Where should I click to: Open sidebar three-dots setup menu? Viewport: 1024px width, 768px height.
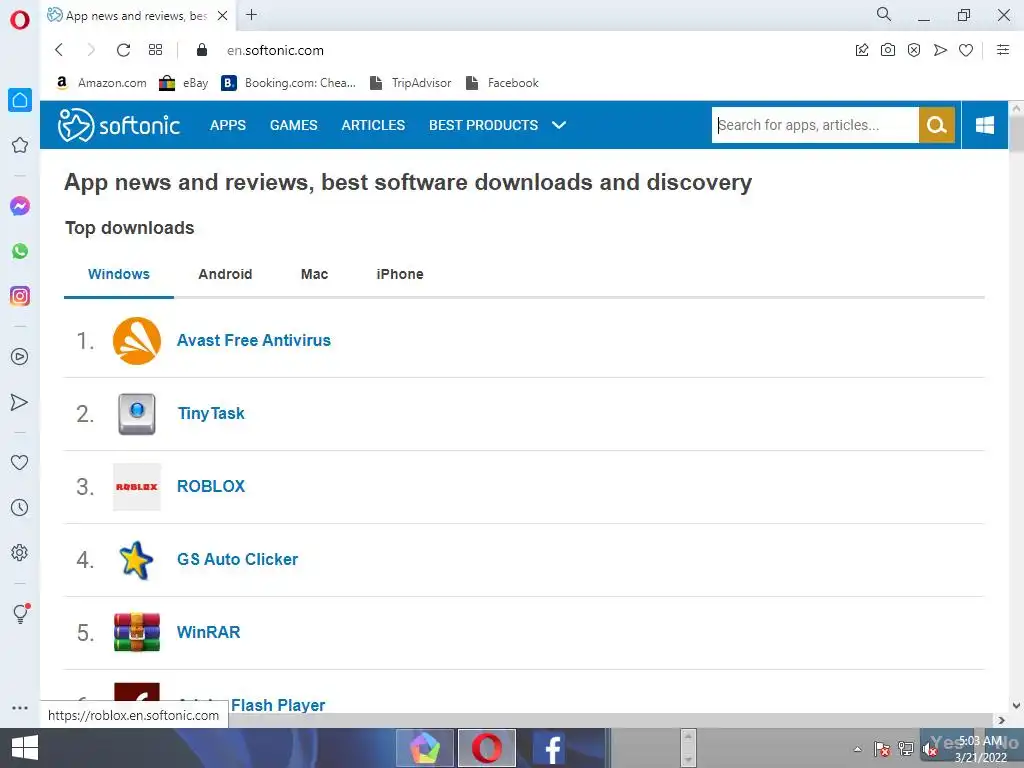click(20, 707)
